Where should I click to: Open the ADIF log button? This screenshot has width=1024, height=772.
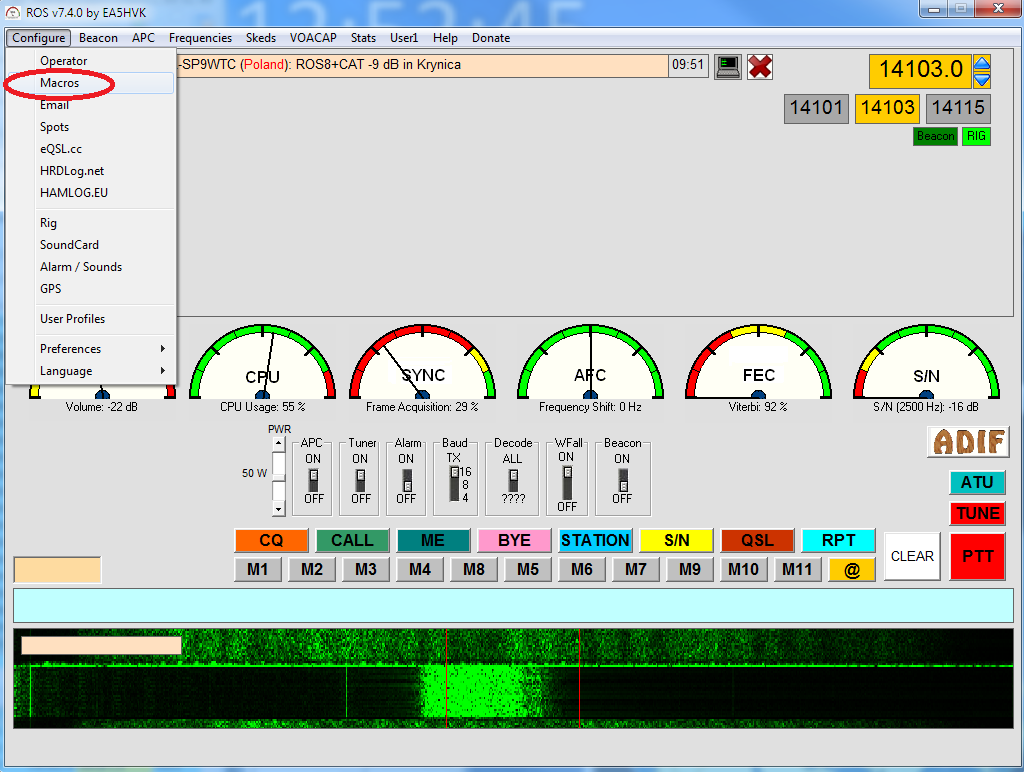pyautogui.click(x=967, y=441)
